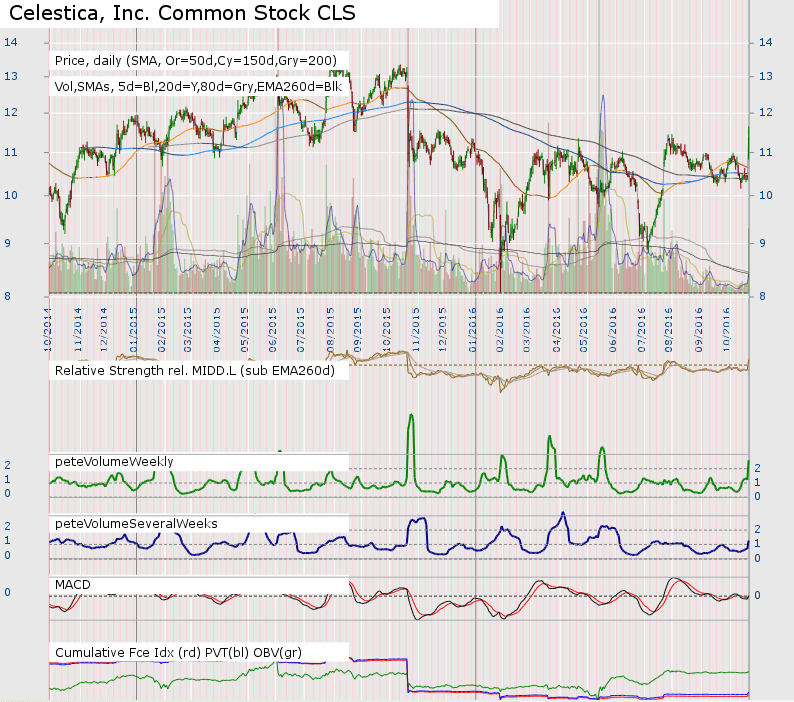Screen dimensions: 794x702
Task: Click the 03/2016 date axis label
Action: pyautogui.click(x=527, y=330)
